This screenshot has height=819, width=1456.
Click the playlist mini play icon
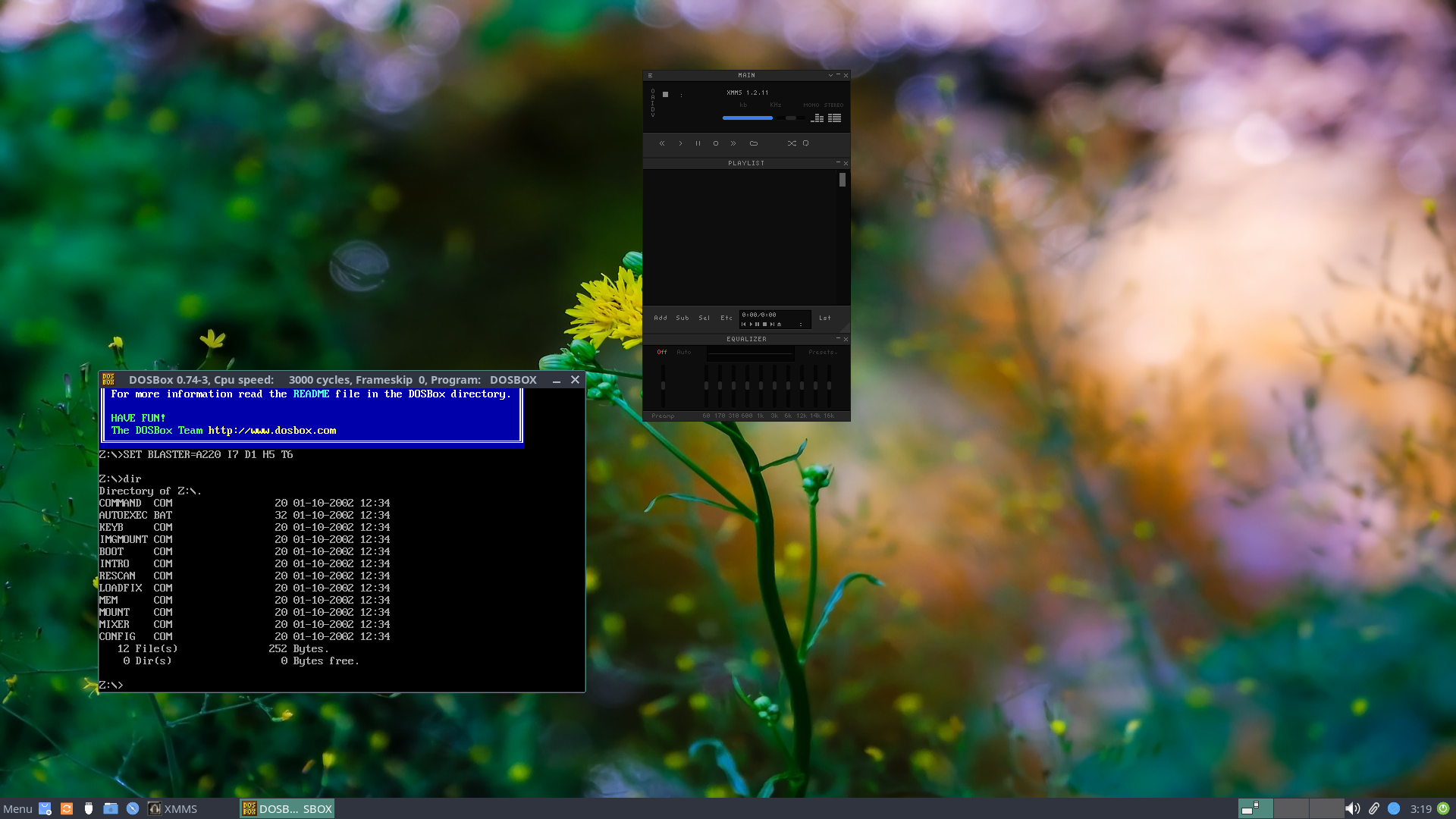tap(751, 324)
